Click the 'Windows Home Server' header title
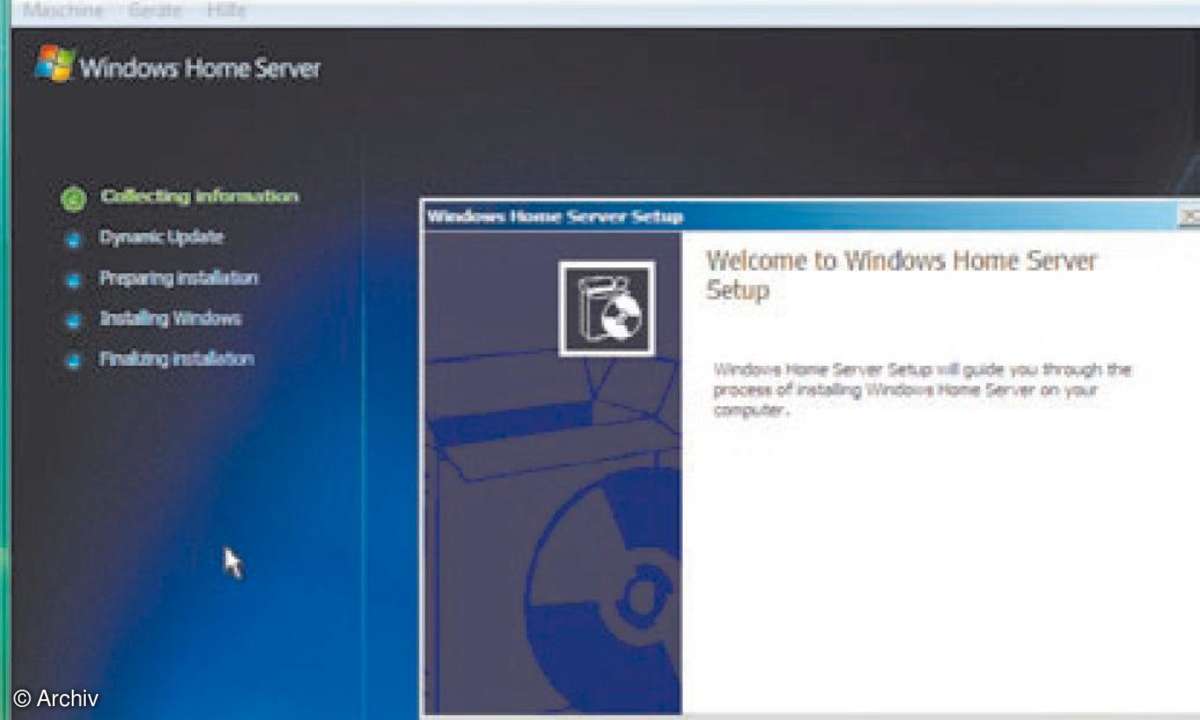This screenshot has height=720, width=1200. (x=201, y=68)
